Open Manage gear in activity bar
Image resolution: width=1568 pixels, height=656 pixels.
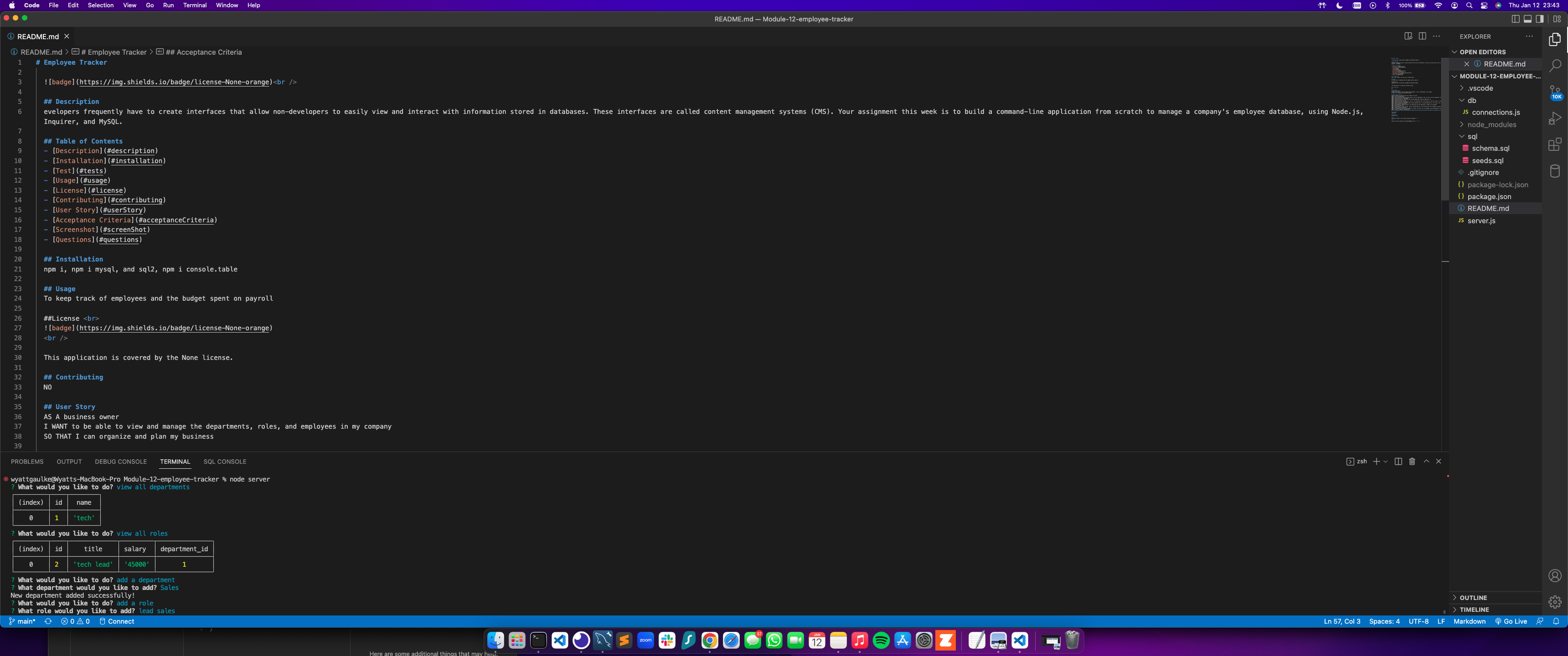click(1555, 601)
